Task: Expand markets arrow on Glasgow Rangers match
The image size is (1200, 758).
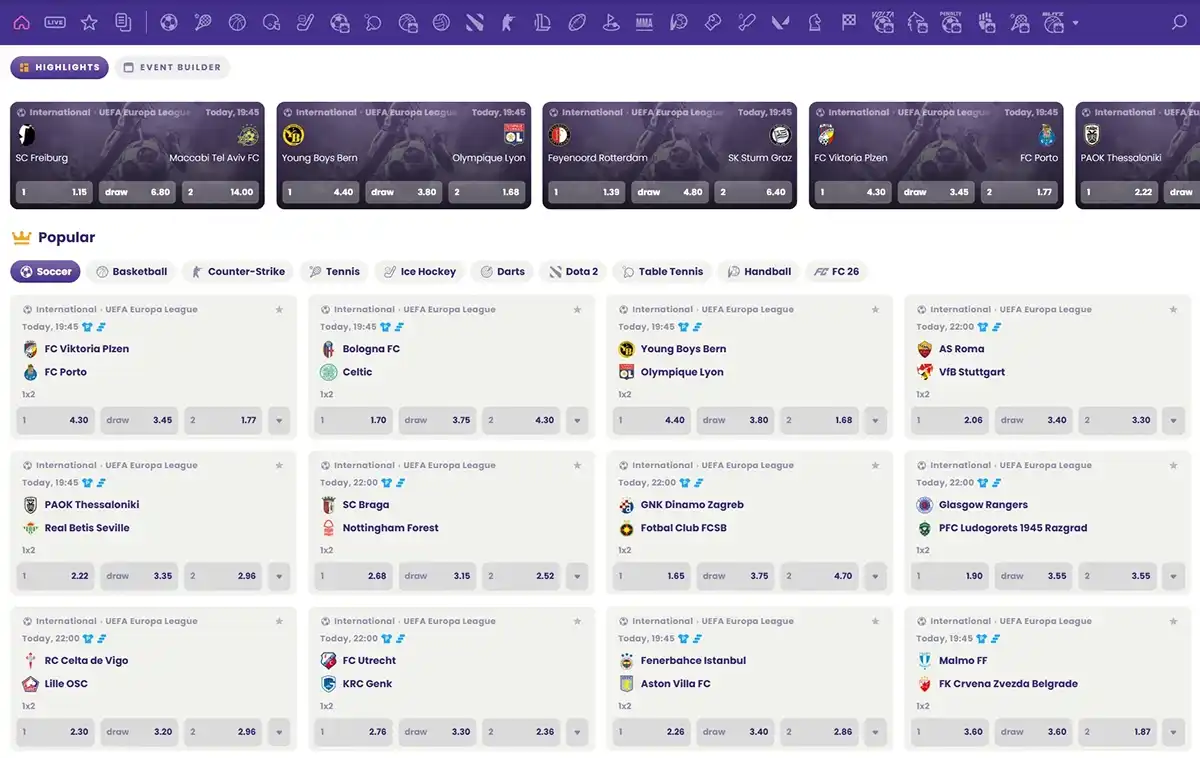Action: click(1173, 577)
